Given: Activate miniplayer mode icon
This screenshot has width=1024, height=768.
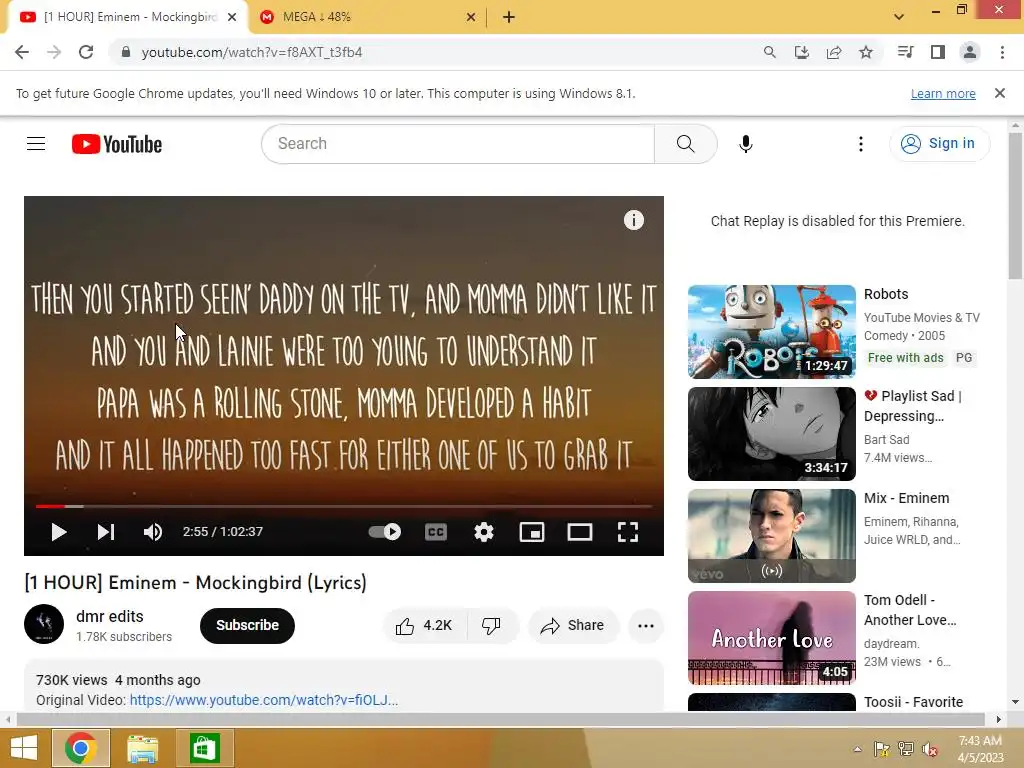Looking at the screenshot, I should point(532,532).
